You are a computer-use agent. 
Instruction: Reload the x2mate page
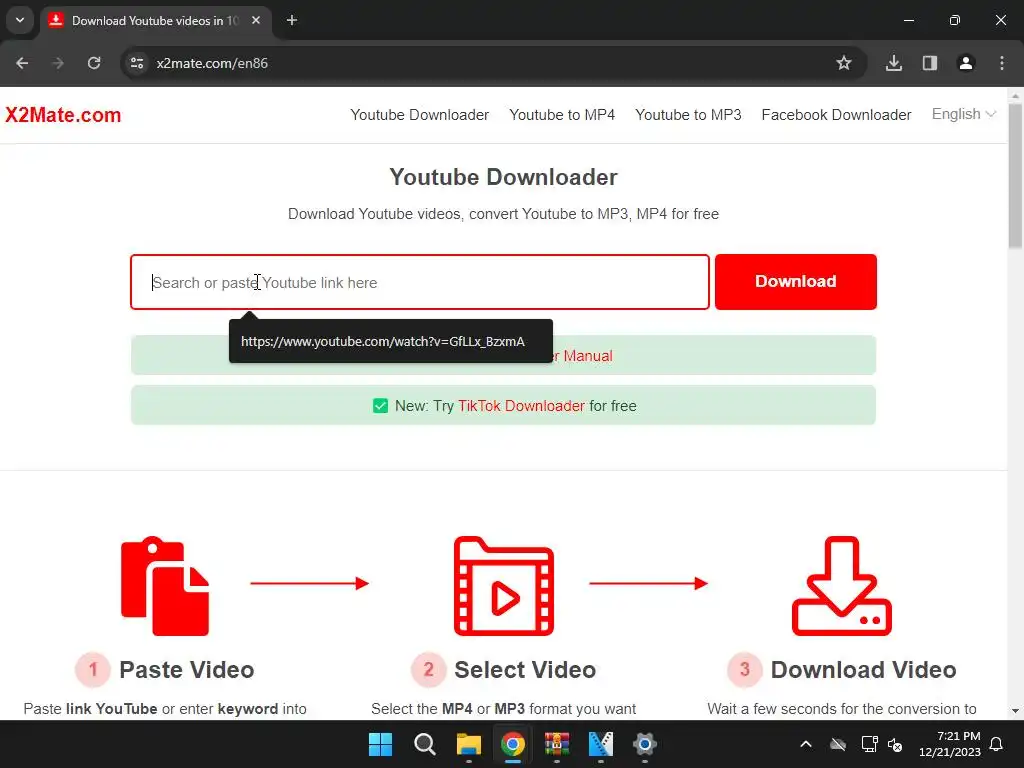coord(94,63)
